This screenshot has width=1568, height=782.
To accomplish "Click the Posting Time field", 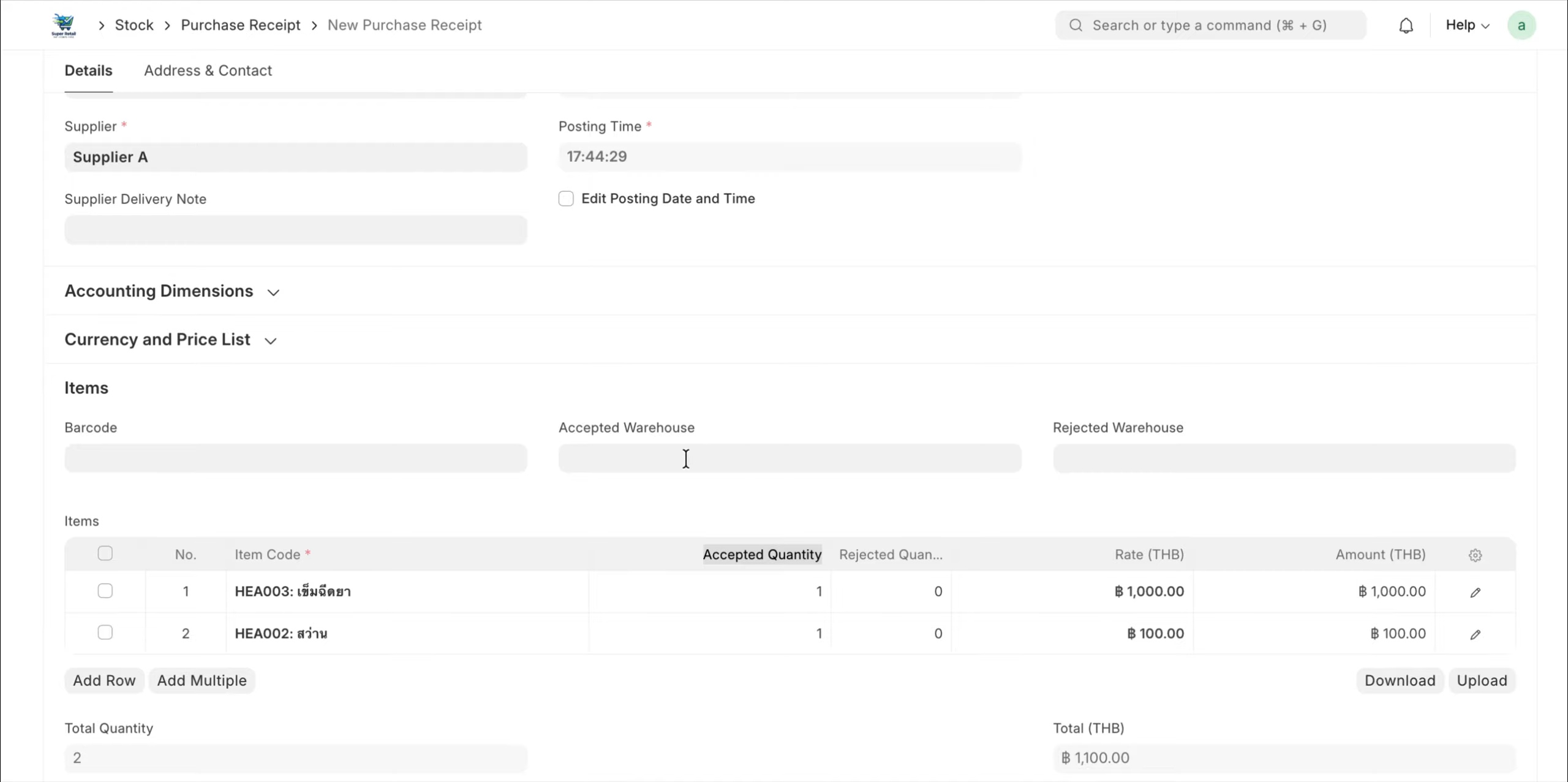I will [x=790, y=157].
